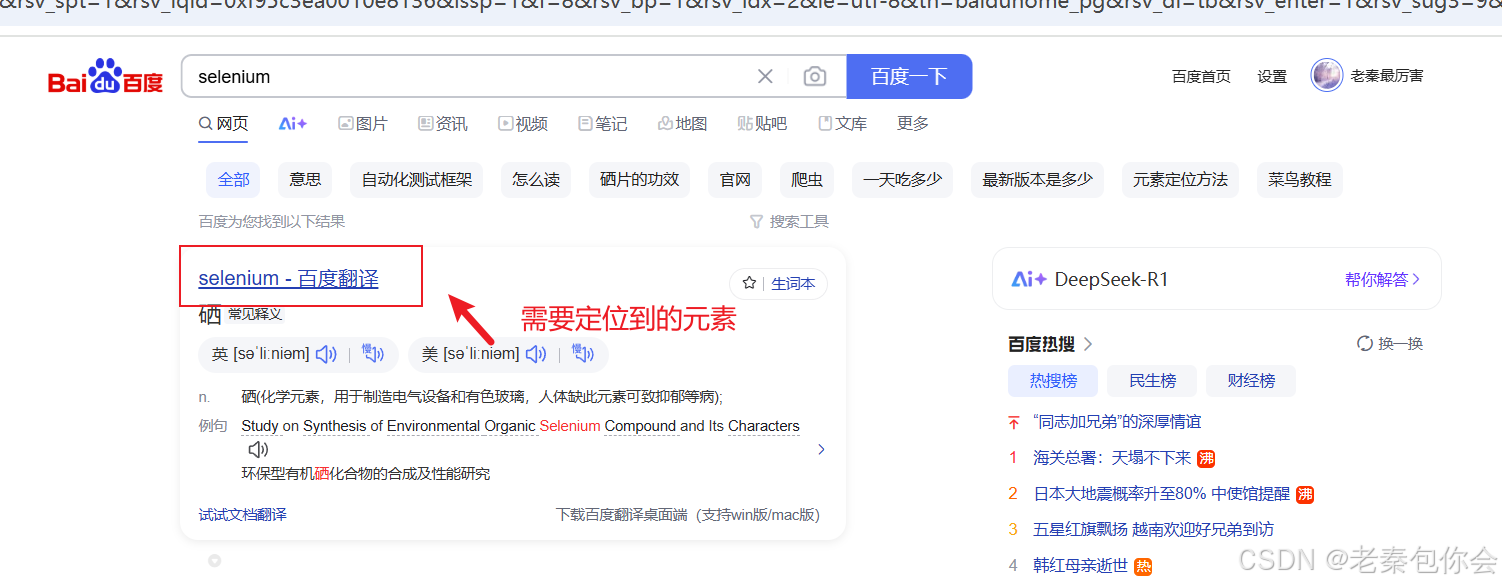Switch to 图片 tab
Screen dimensions: 1502x586
coord(363,124)
